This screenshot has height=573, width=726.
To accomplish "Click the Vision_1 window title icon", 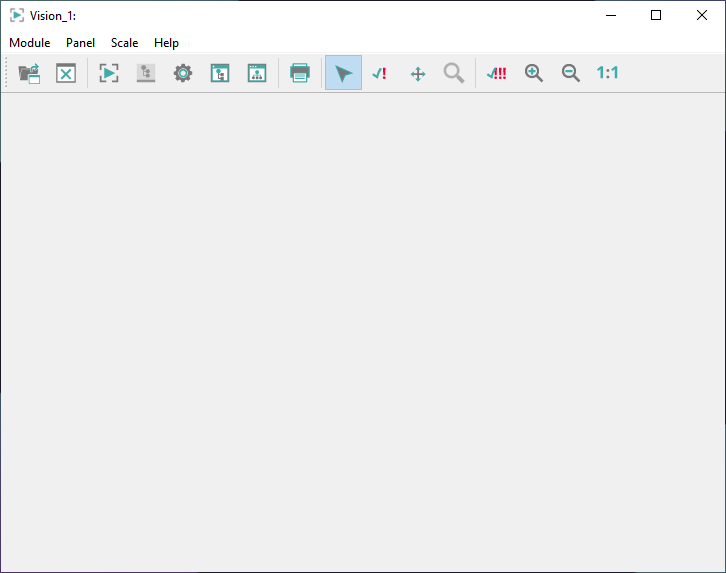I will click(x=17, y=15).
